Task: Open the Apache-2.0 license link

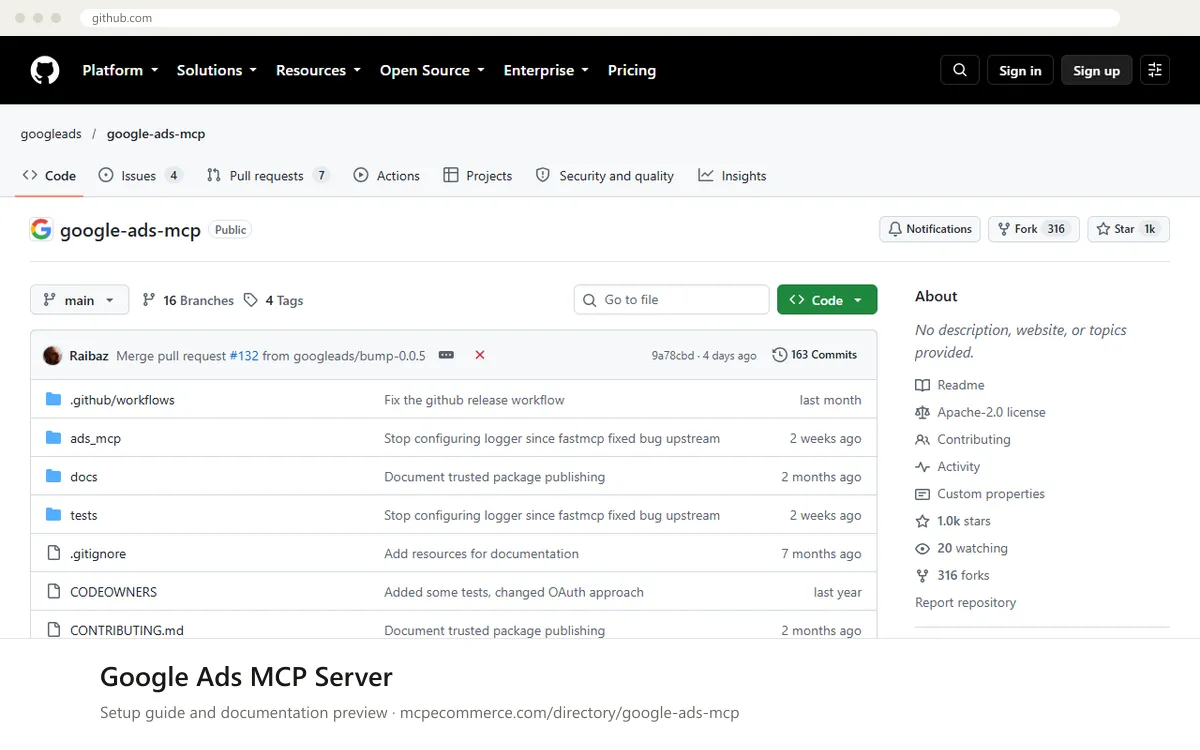Action: (991, 412)
